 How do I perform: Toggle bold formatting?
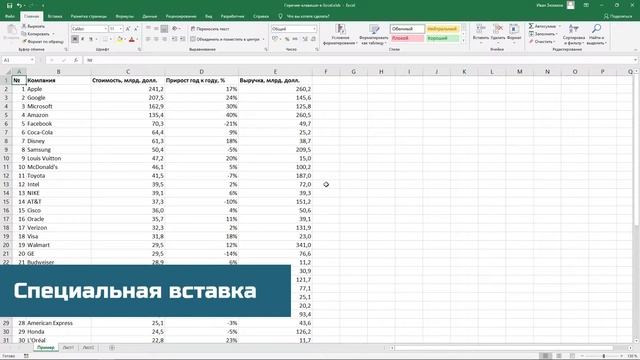coord(75,39)
